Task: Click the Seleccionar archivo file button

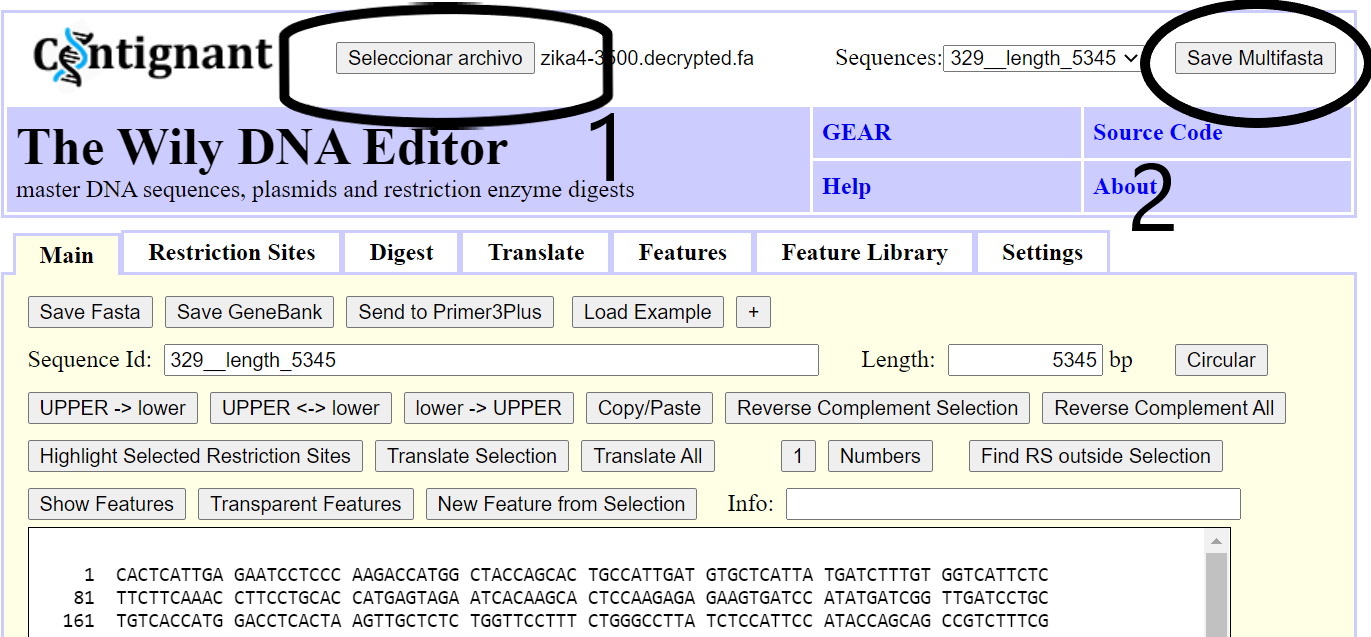Action: point(435,58)
